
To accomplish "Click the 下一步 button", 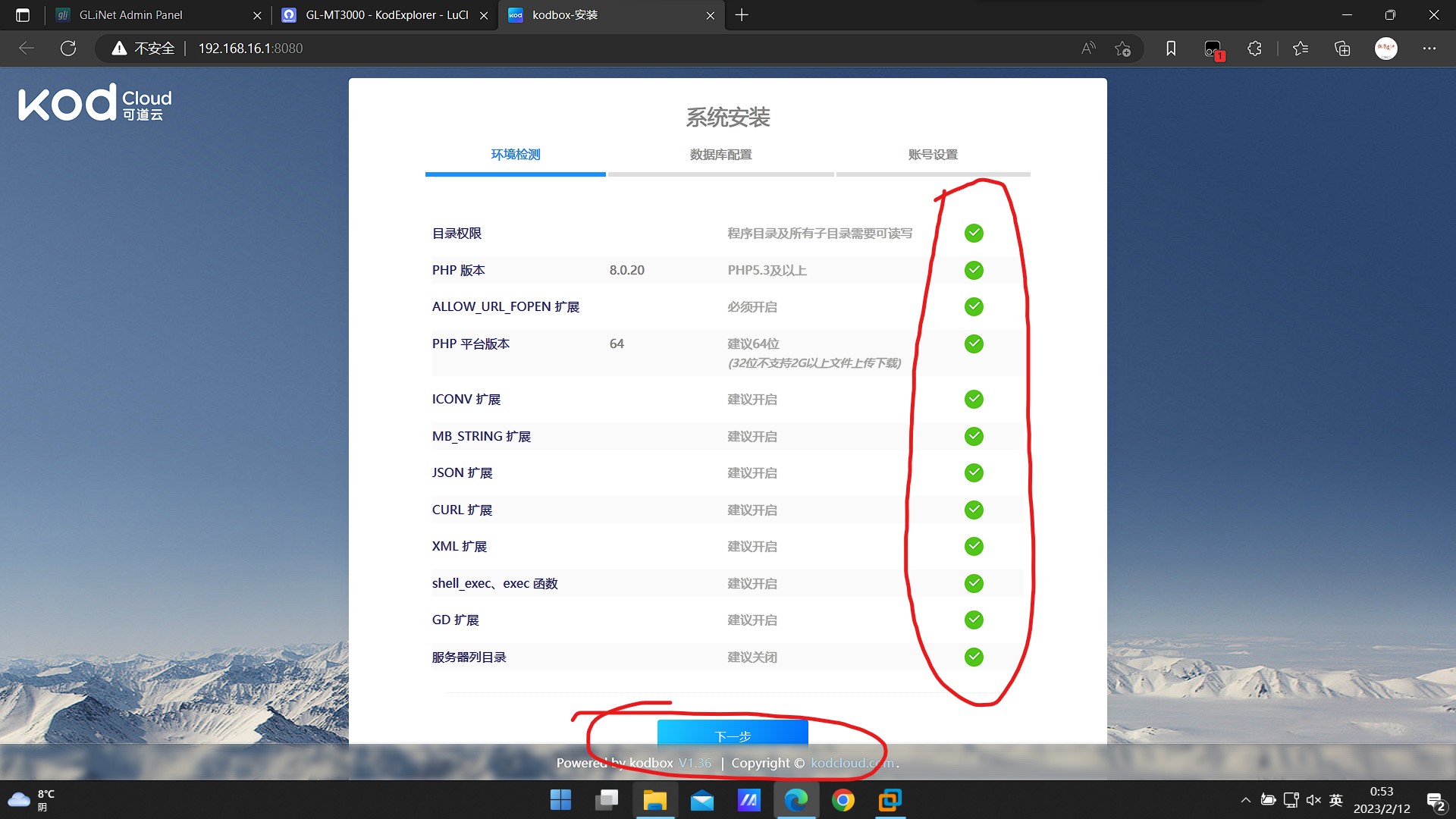I will point(732,734).
